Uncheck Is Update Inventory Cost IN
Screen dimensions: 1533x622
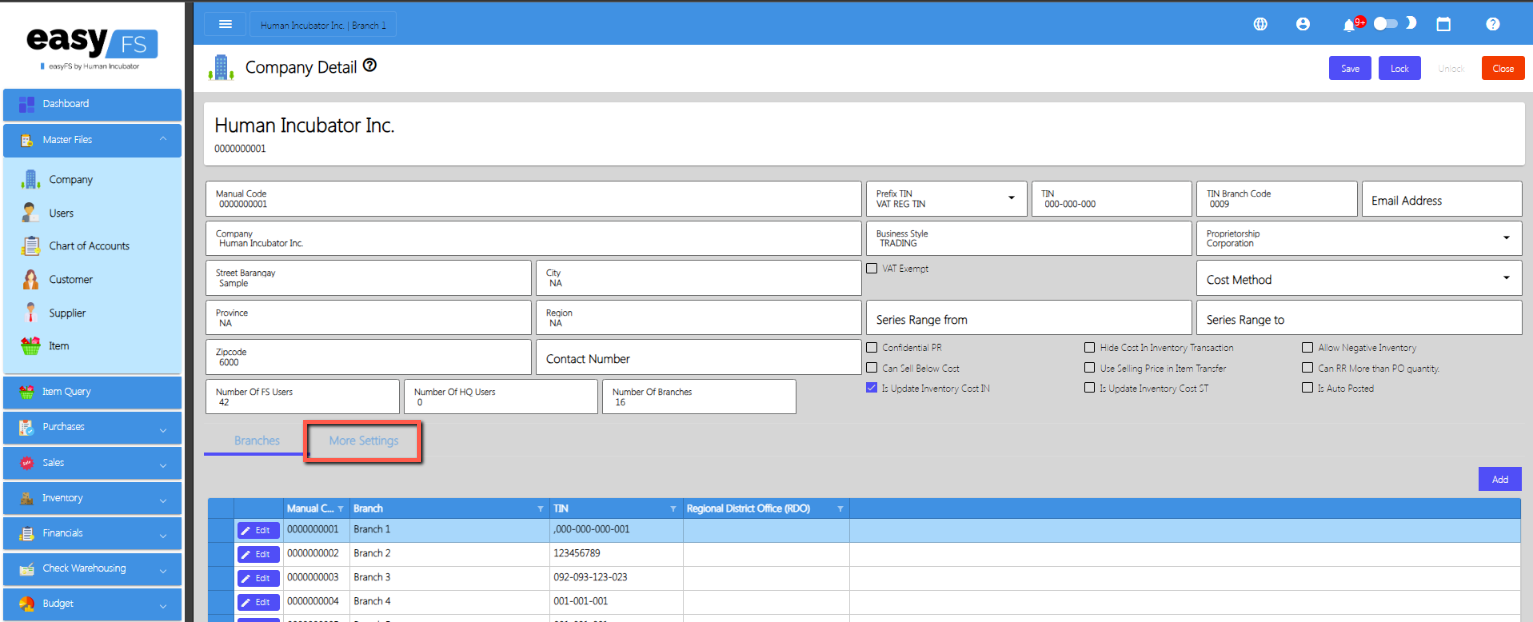pos(872,388)
